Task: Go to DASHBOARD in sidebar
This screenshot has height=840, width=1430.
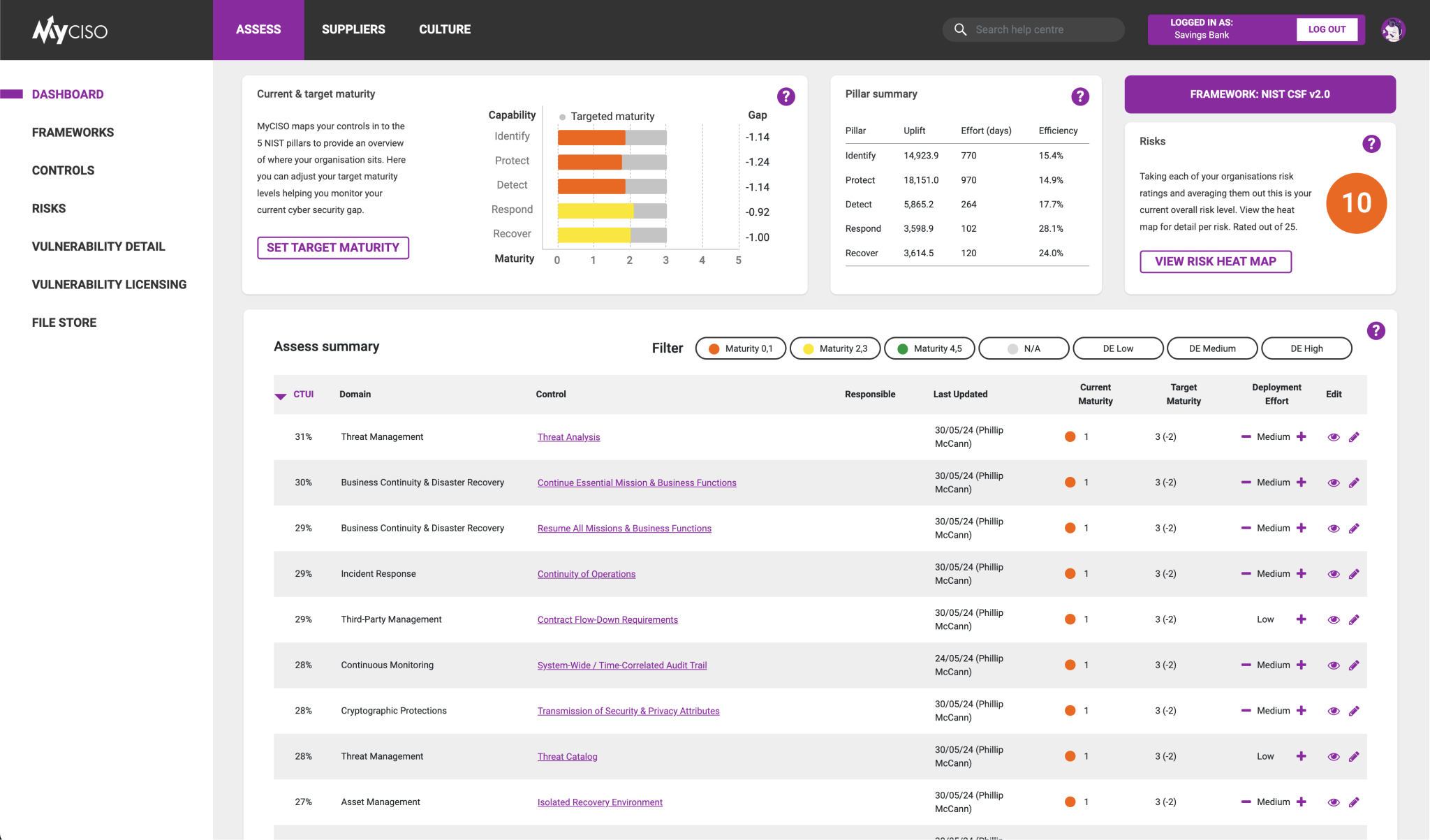Action: pyautogui.click(x=68, y=94)
